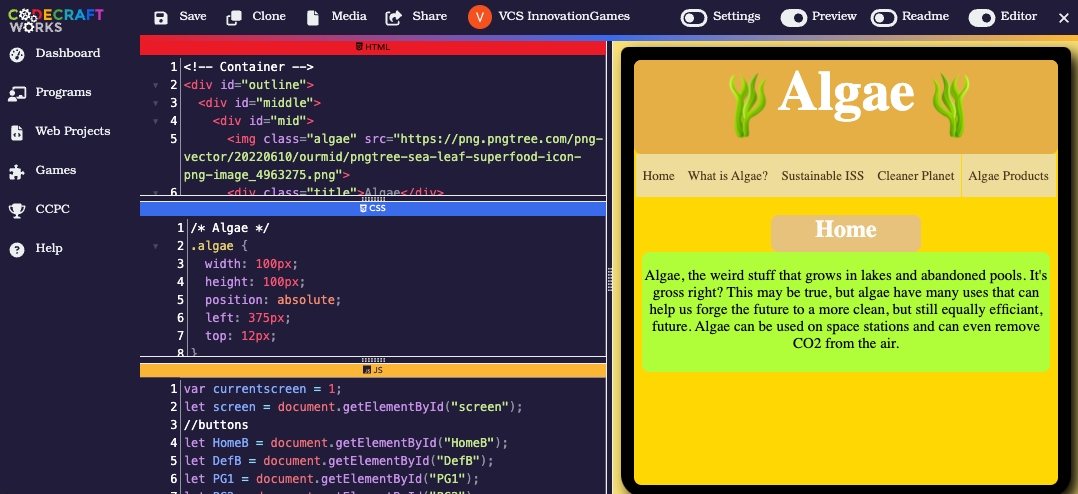The image size is (1078, 494).
Task: Open the Web Projects sidebar link
Action: (x=73, y=132)
